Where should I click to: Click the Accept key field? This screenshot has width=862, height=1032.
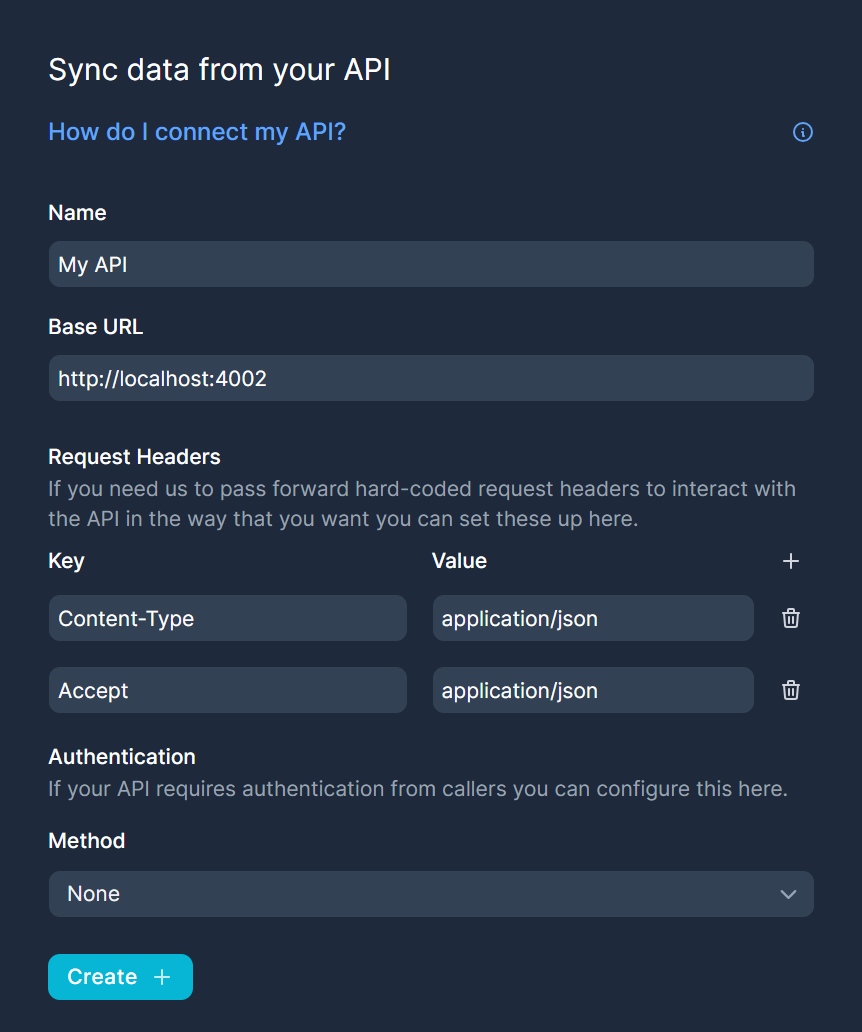(x=227, y=690)
